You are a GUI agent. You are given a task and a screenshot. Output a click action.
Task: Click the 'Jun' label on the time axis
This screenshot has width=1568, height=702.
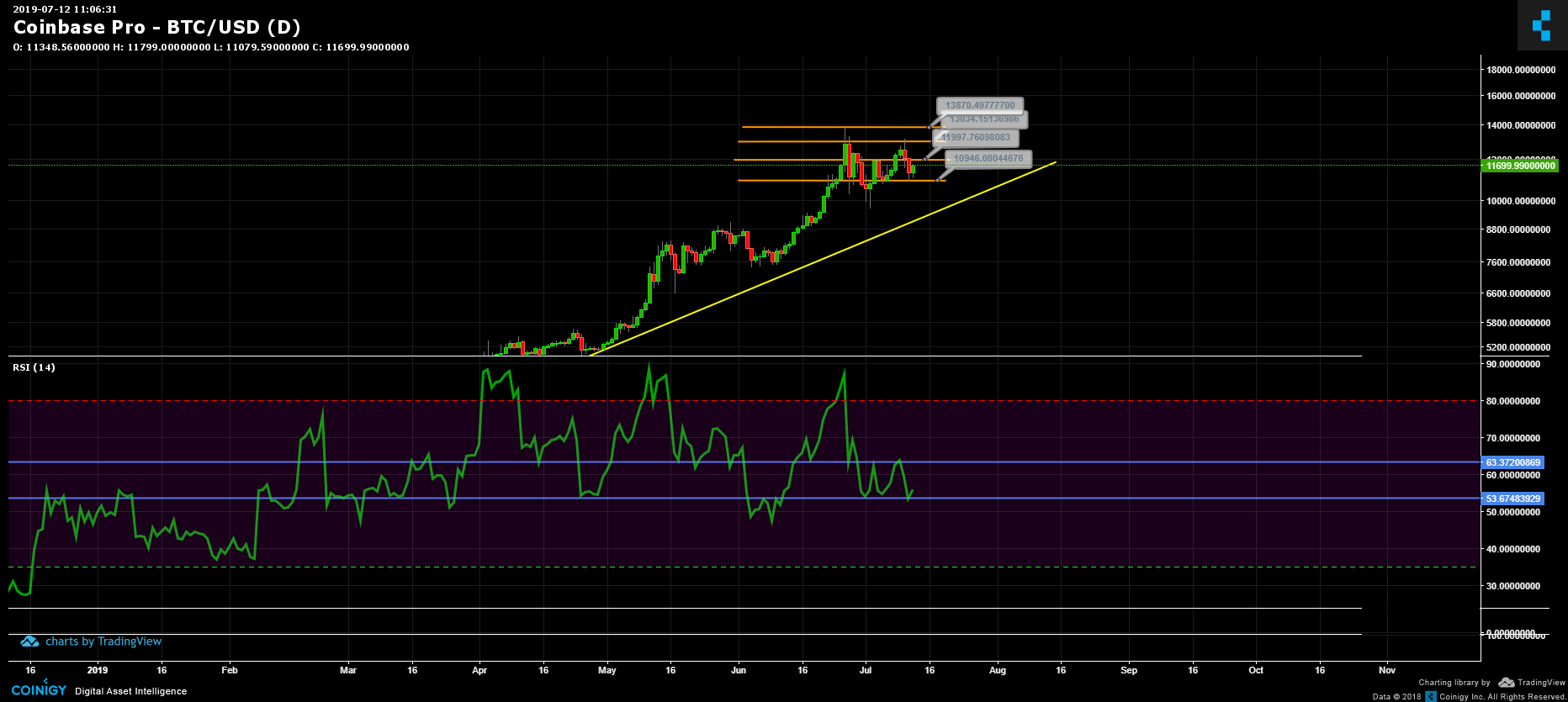(739, 670)
